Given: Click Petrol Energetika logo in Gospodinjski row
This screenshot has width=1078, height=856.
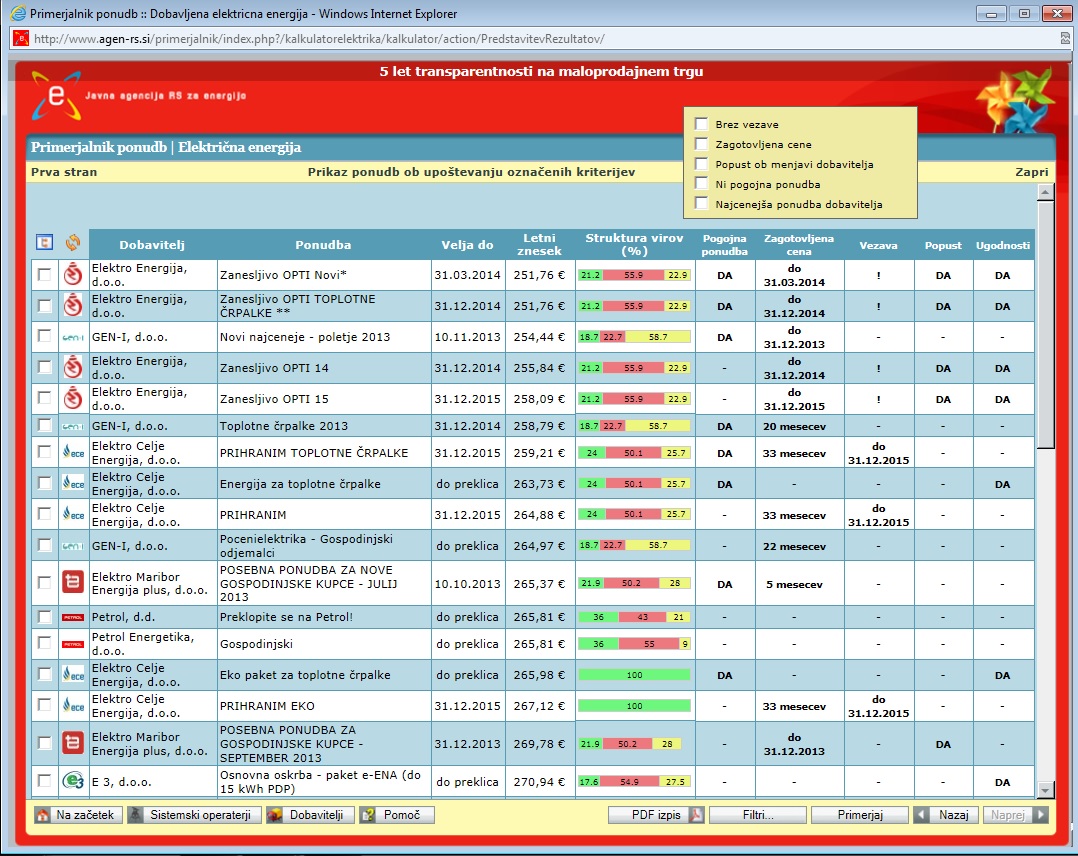Looking at the screenshot, I should coord(74,644).
